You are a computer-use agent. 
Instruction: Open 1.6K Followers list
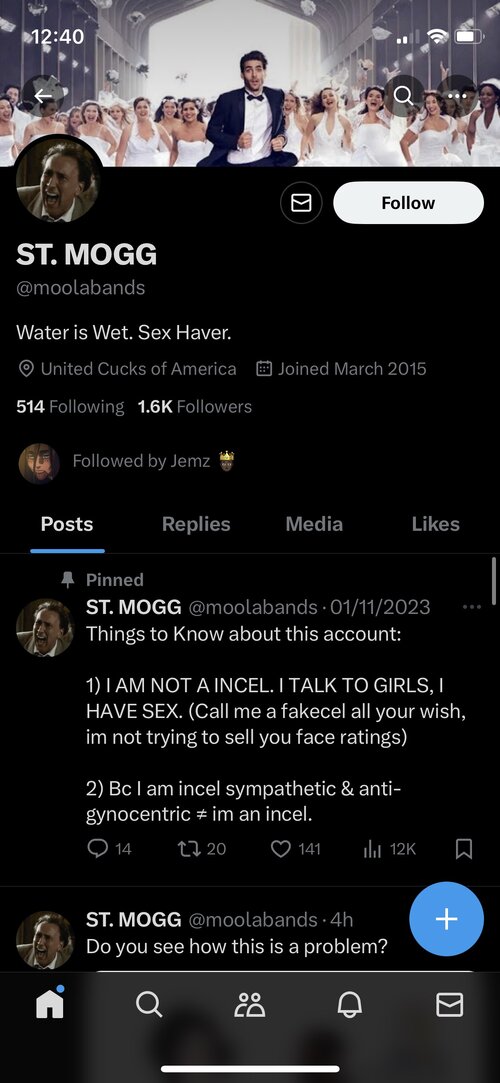[195, 407]
